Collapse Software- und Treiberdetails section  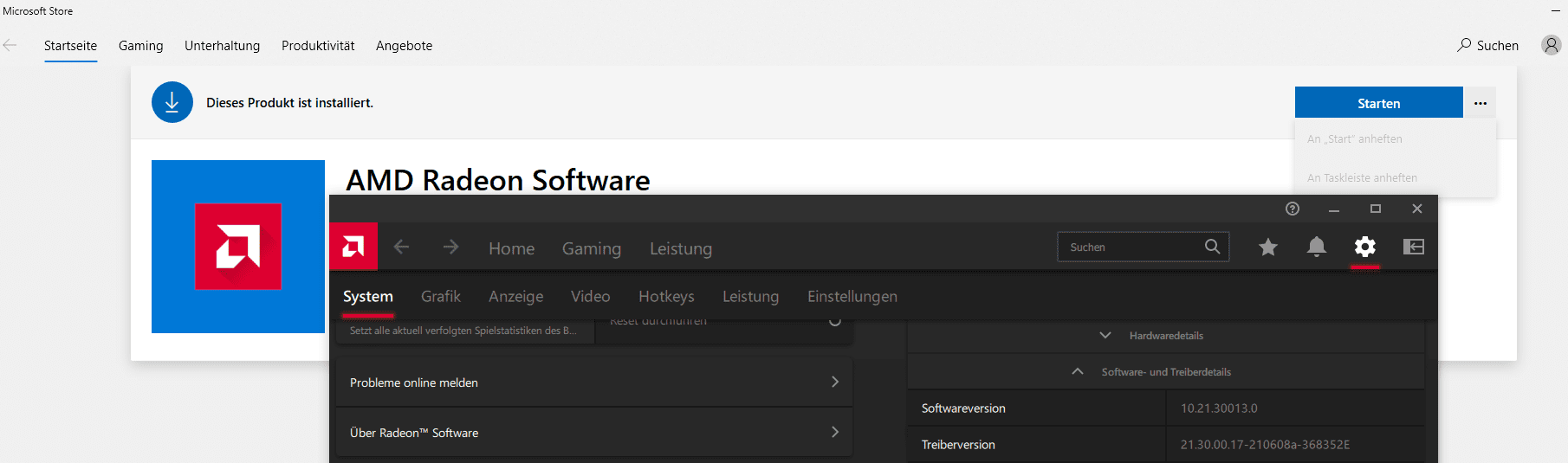coord(1166,372)
